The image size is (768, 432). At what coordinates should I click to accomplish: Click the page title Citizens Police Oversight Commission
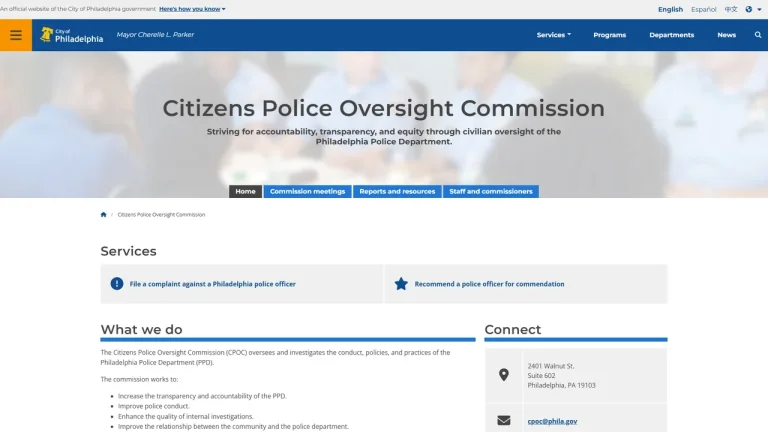coord(384,108)
